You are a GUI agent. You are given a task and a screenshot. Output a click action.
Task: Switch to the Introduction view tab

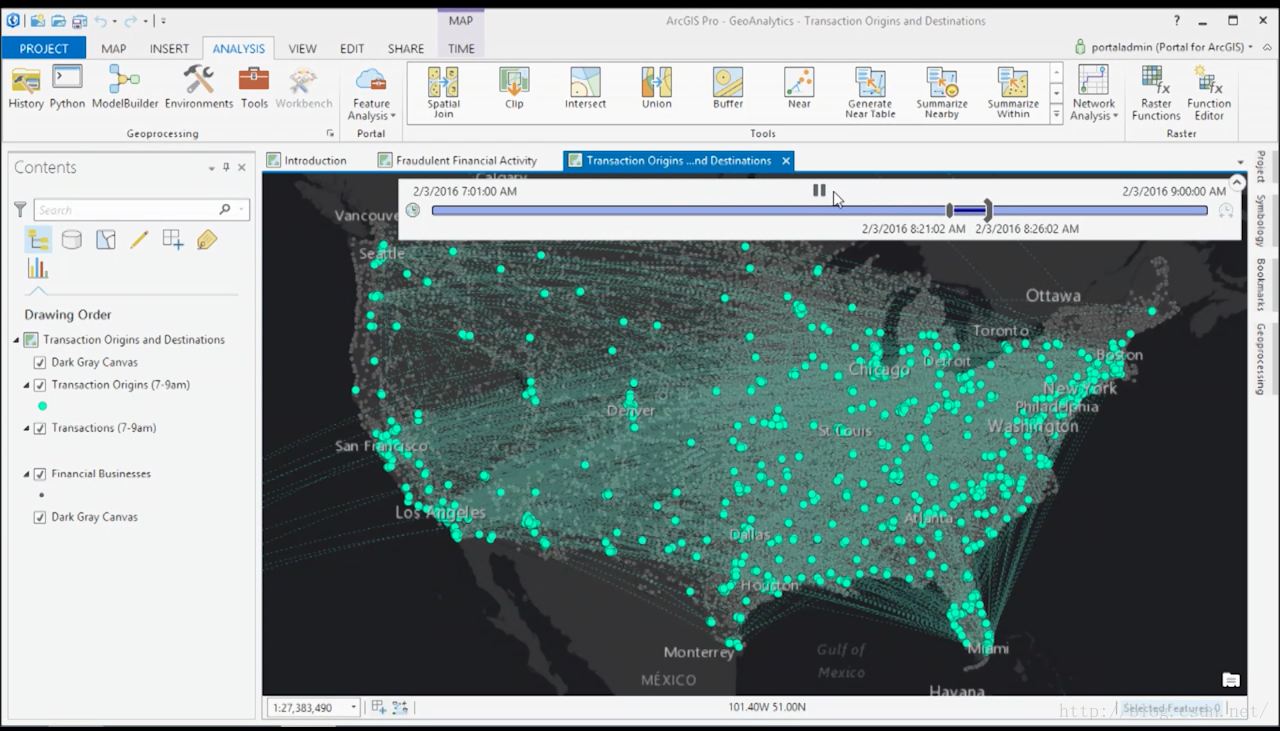(x=307, y=160)
